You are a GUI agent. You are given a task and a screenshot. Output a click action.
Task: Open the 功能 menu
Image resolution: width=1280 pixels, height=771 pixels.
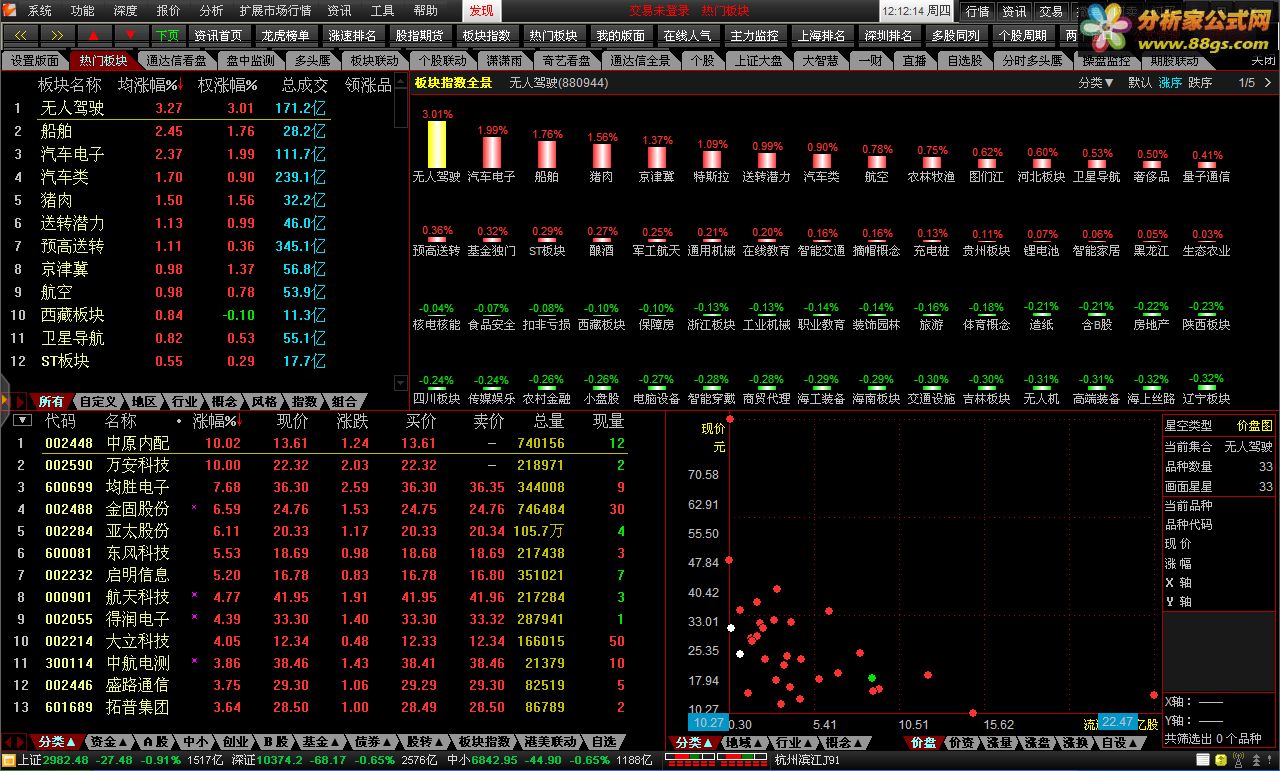coord(83,11)
